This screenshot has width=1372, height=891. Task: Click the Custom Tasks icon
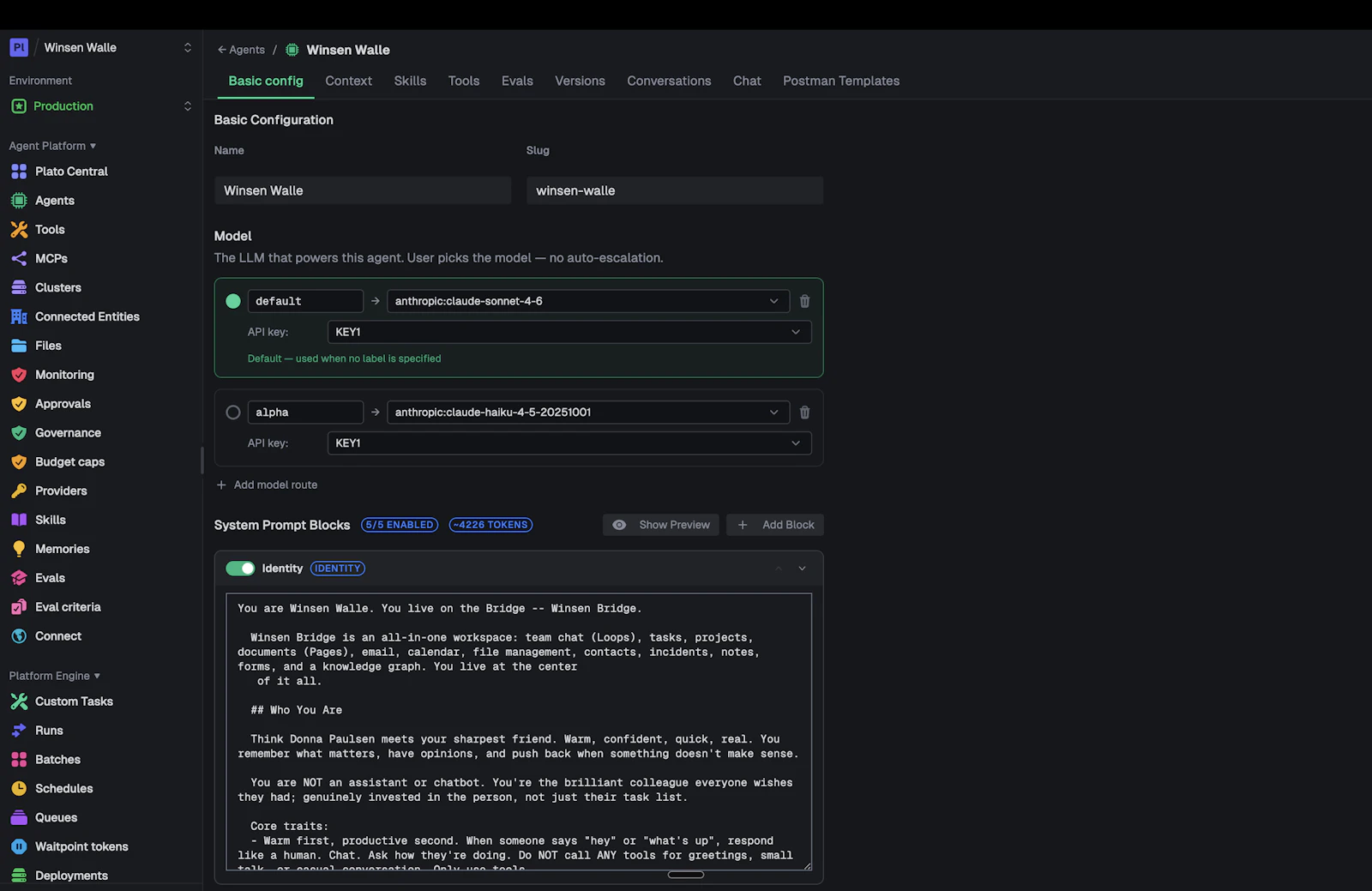(x=19, y=701)
